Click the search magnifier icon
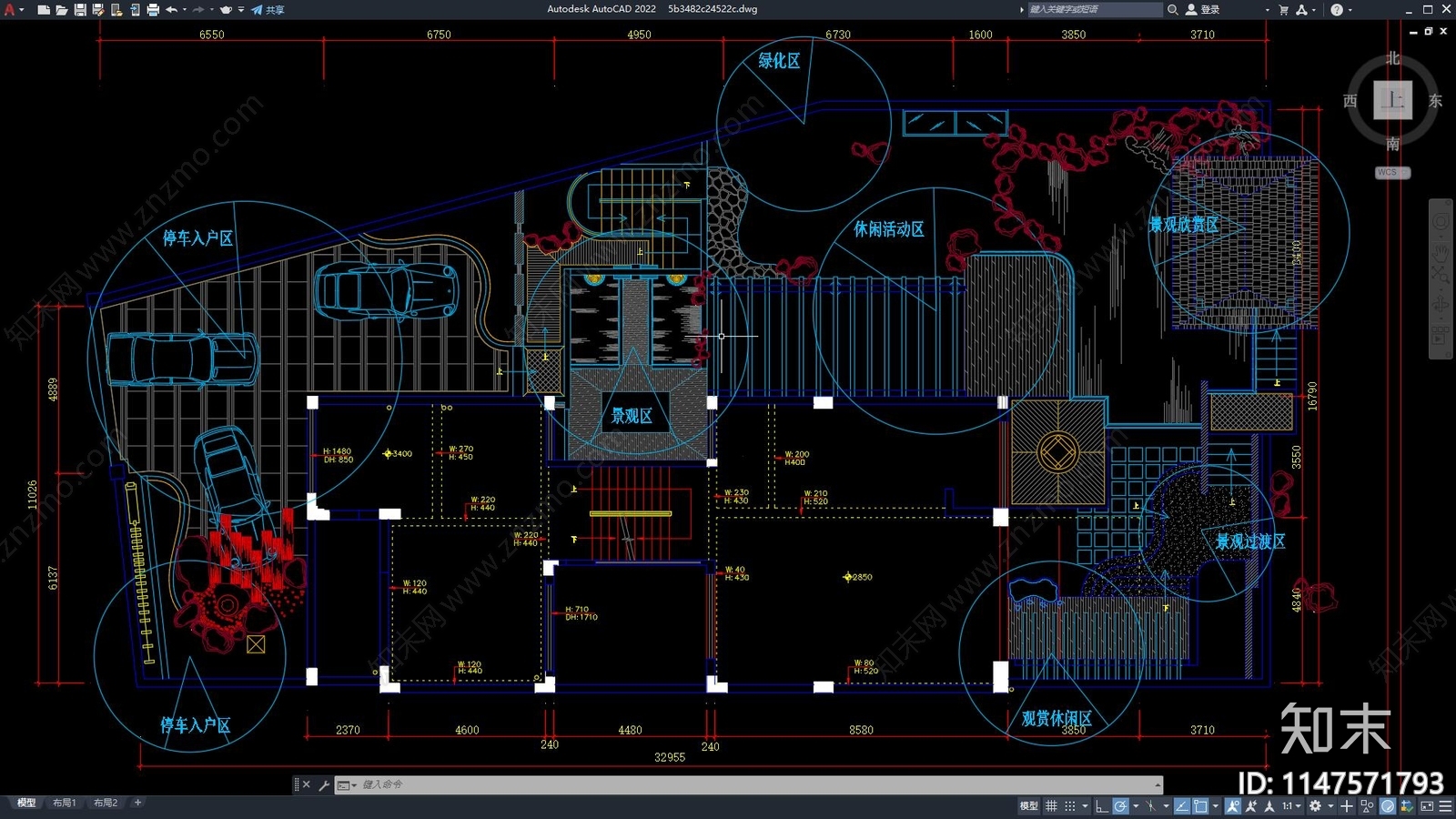Viewport: 1456px width, 819px height. point(1173,9)
